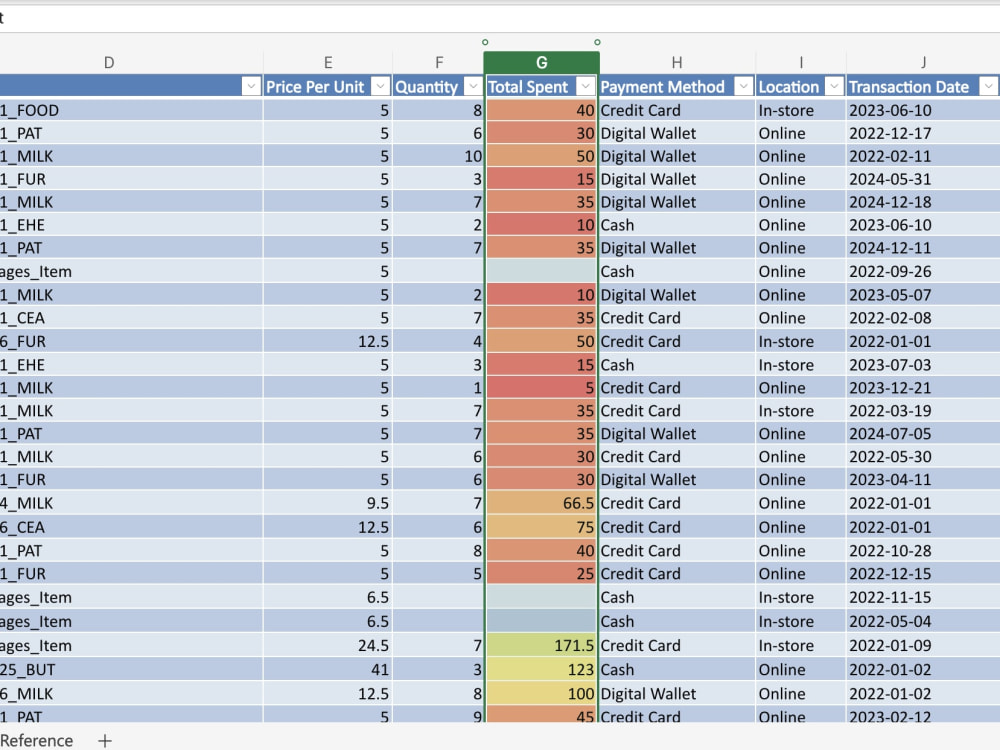The width and height of the screenshot is (1000, 750).
Task: Click the date cell 2022-05-30
Action: [923, 457]
